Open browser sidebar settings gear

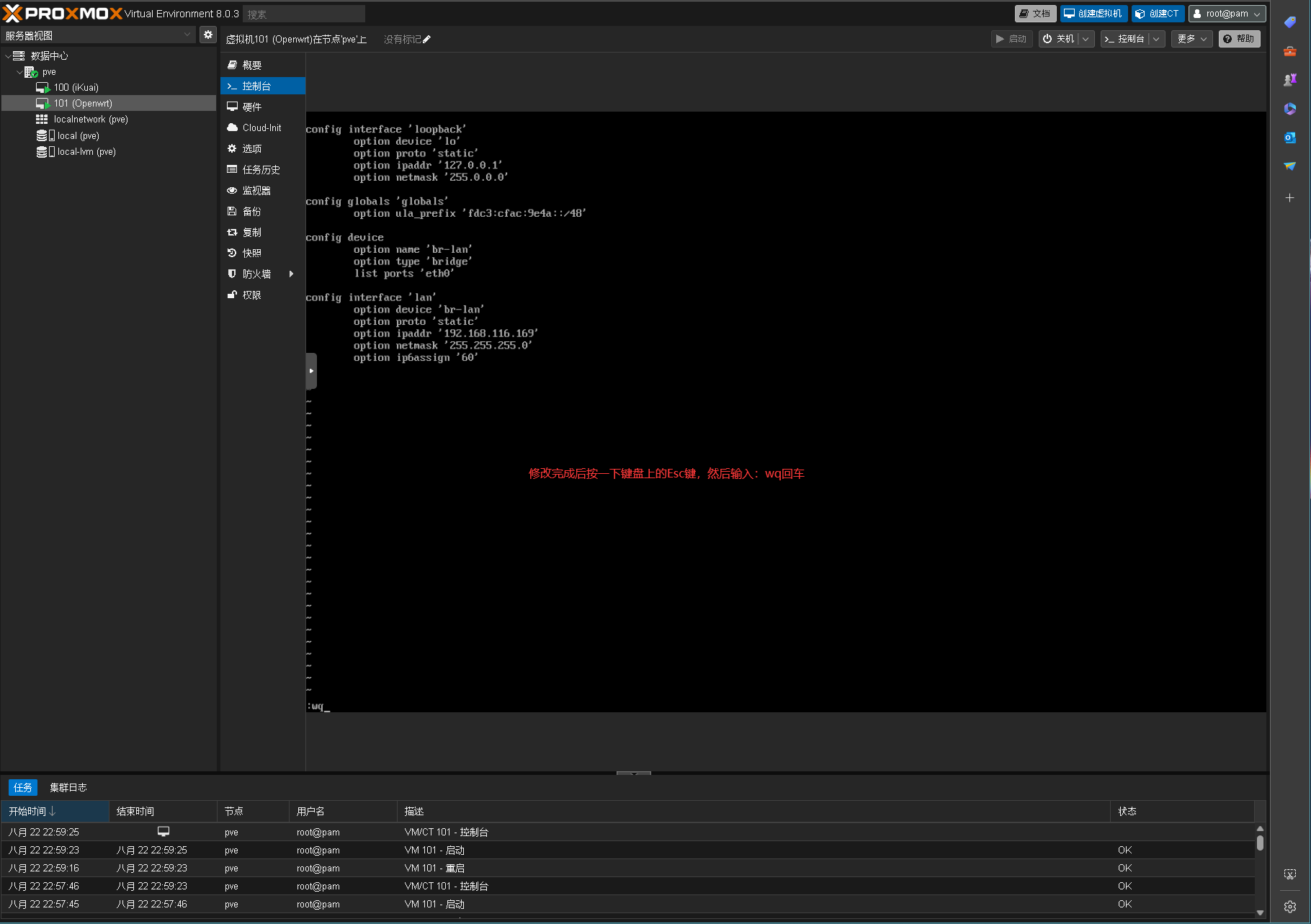coord(1289,907)
